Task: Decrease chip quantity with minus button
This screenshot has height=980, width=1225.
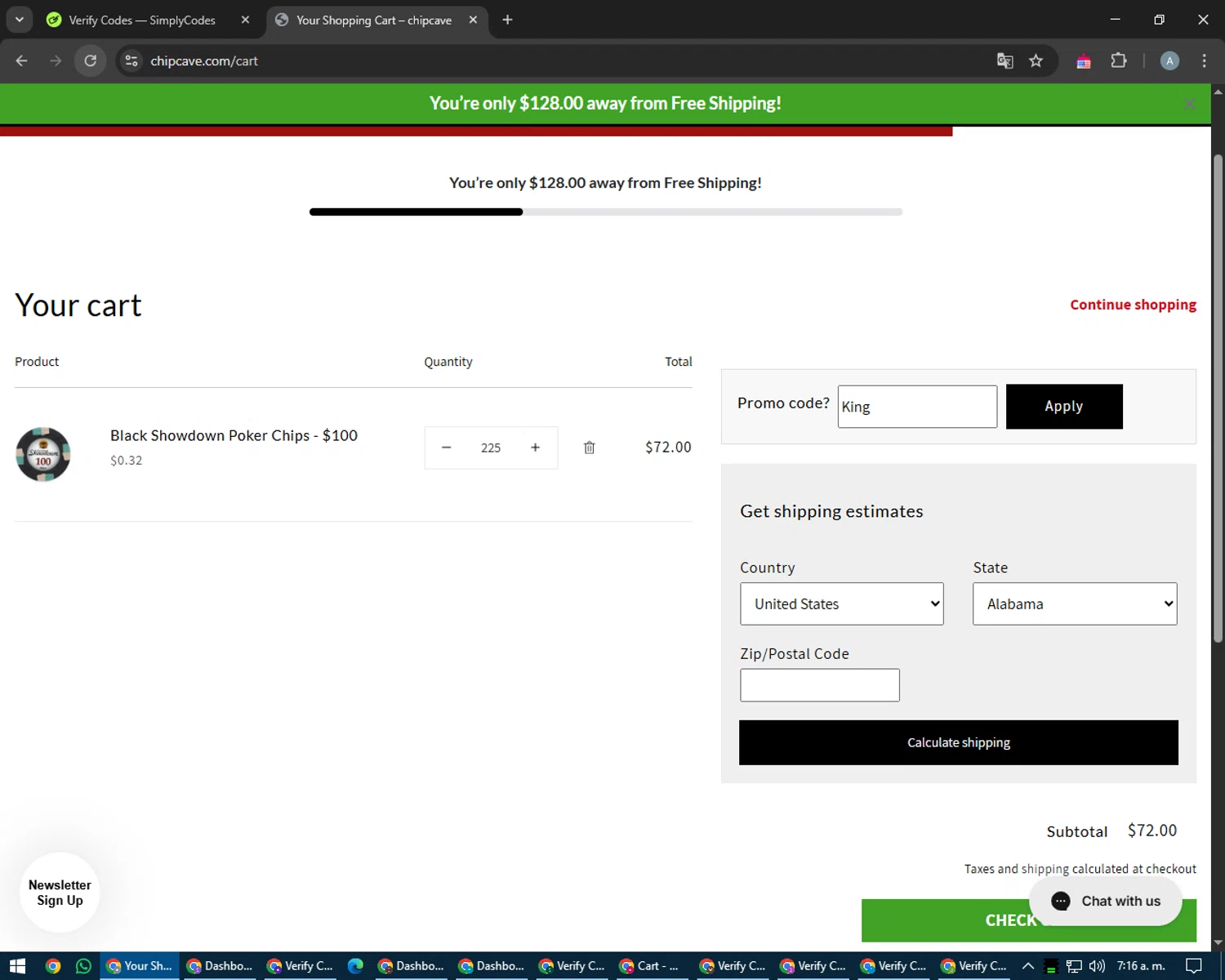Action: [447, 448]
